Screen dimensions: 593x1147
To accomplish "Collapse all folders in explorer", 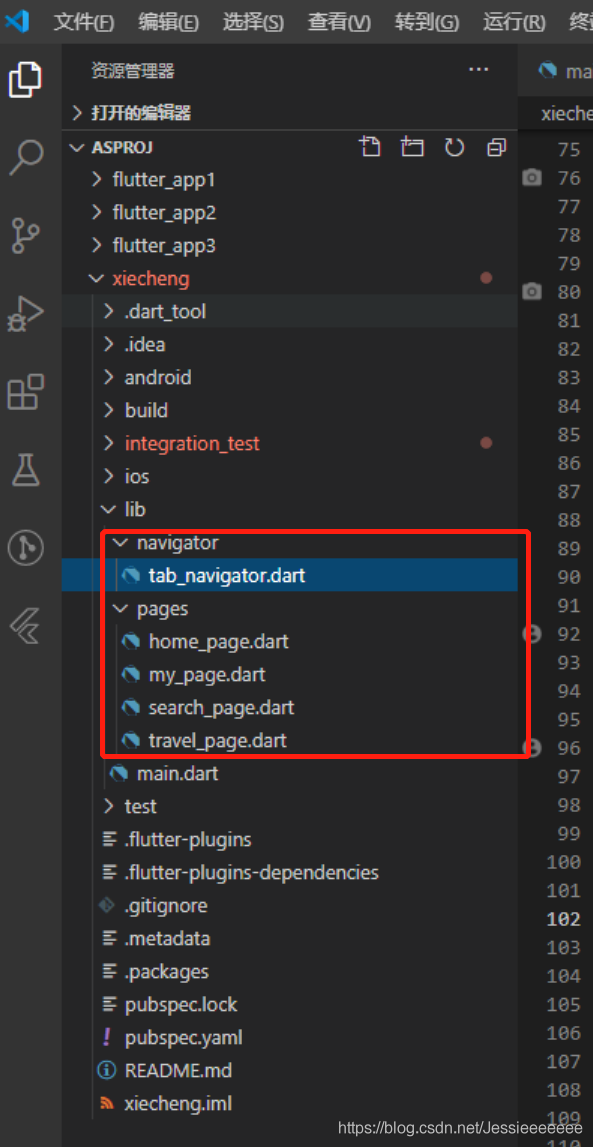I will (496, 147).
